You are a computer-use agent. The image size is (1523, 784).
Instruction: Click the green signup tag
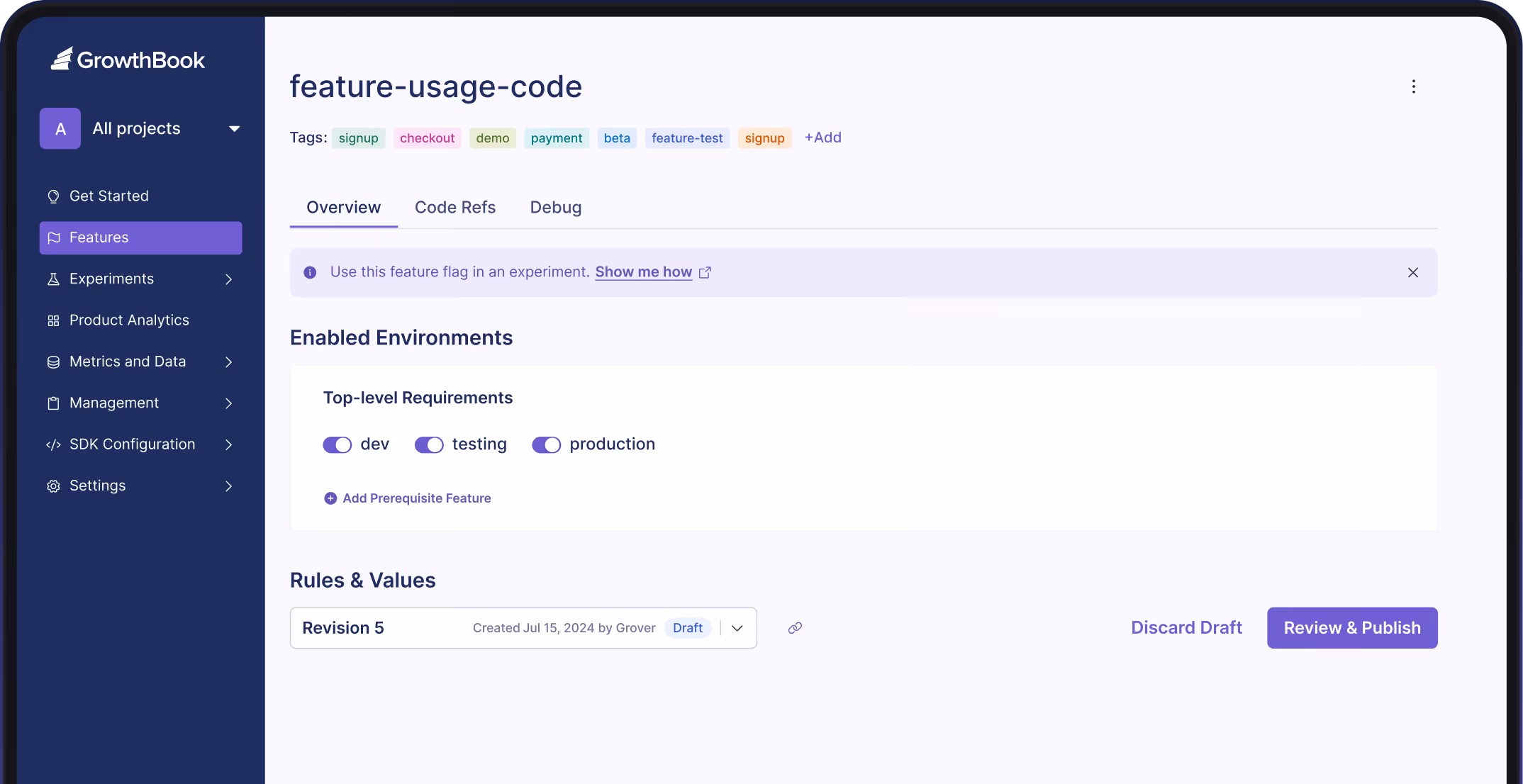tap(358, 138)
